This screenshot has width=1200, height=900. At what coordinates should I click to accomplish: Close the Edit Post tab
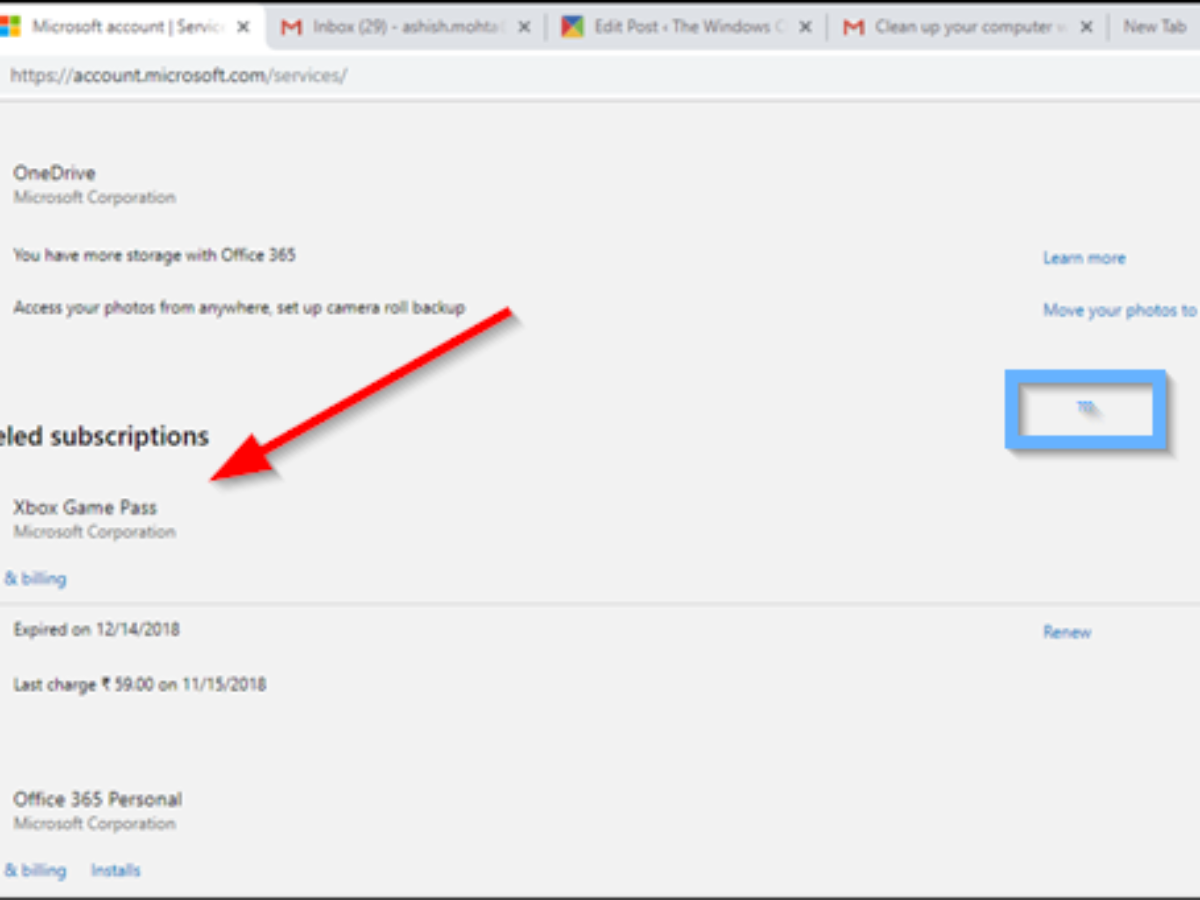[803, 28]
